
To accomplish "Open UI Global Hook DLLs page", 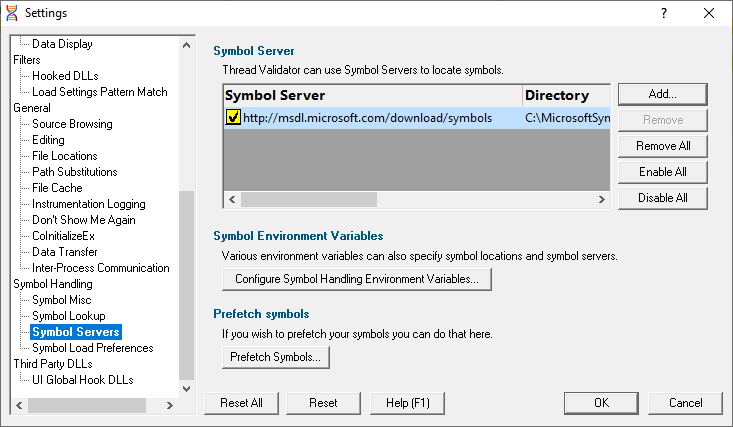I will pos(83,380).
